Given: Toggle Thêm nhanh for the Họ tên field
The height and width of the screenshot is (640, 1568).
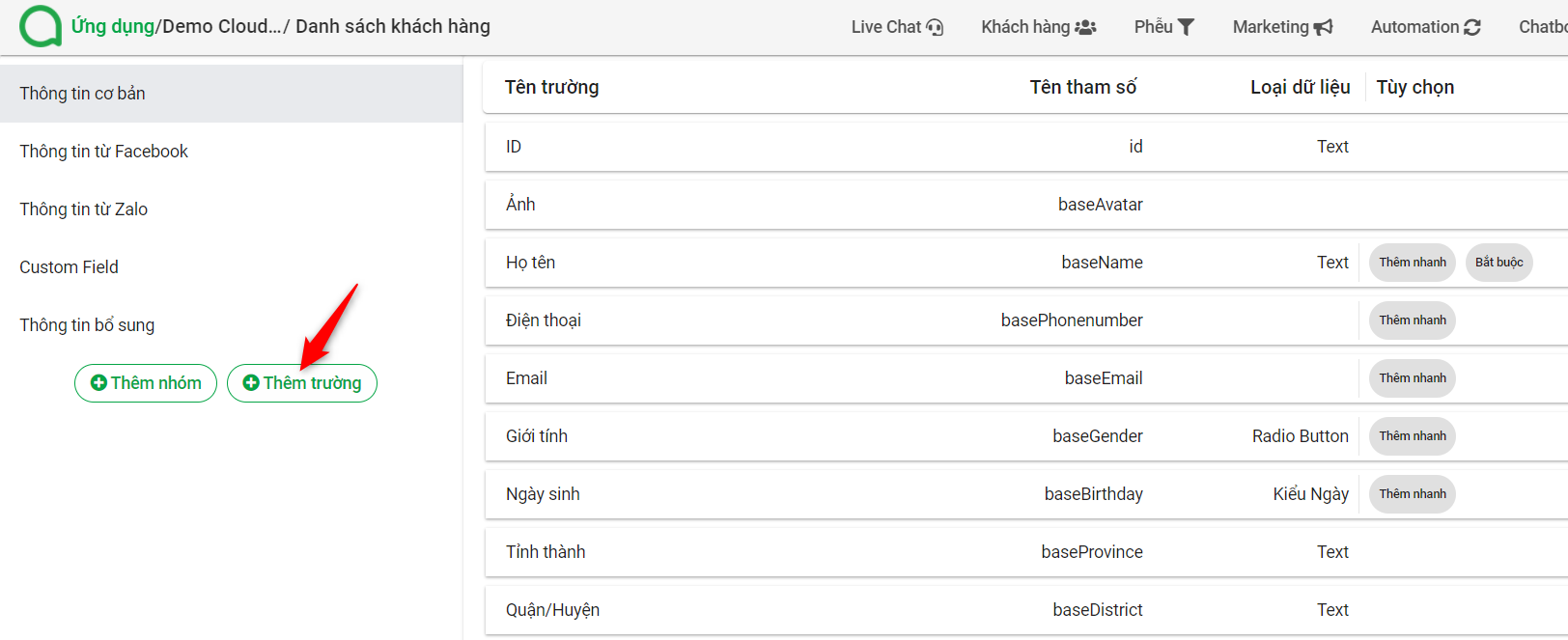Looking at the screenshot, I should tap(1413, 263).
